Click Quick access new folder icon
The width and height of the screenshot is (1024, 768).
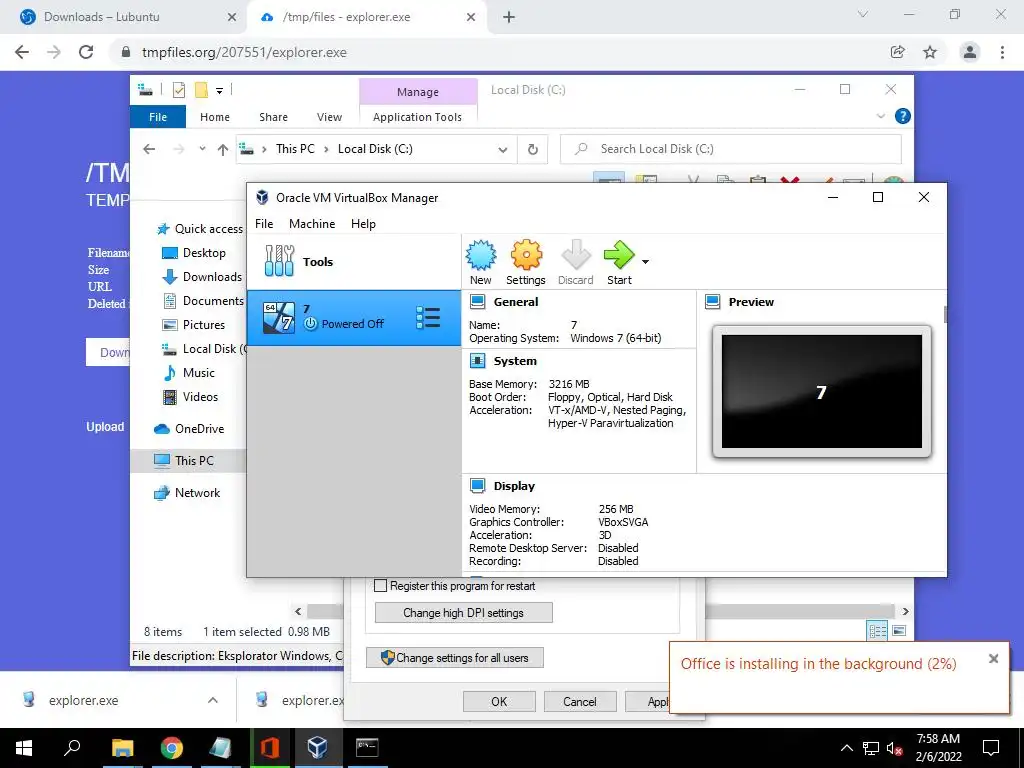[x=201, y=90]
